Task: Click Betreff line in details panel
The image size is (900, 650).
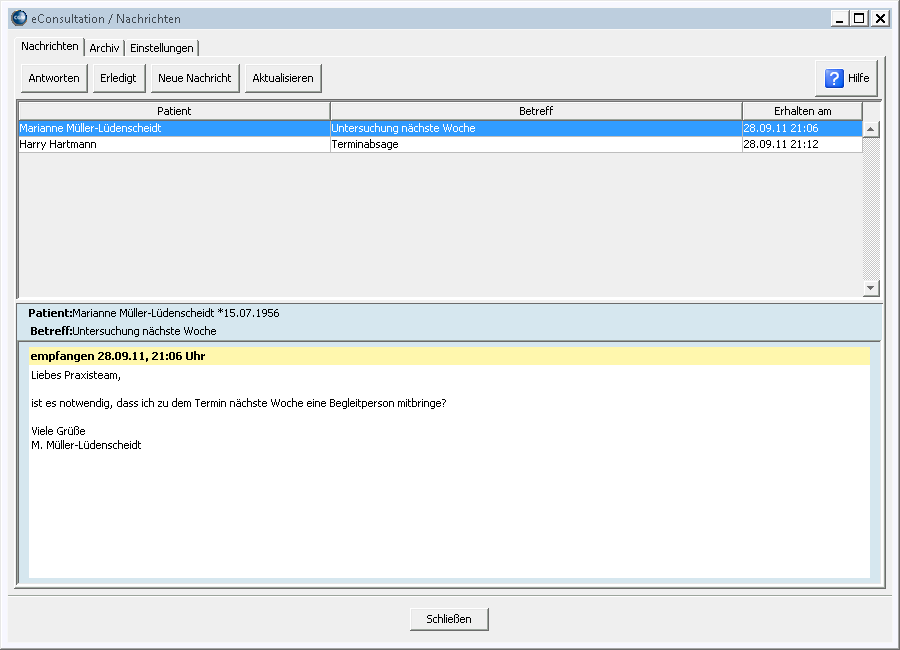Action: point(123,331)
